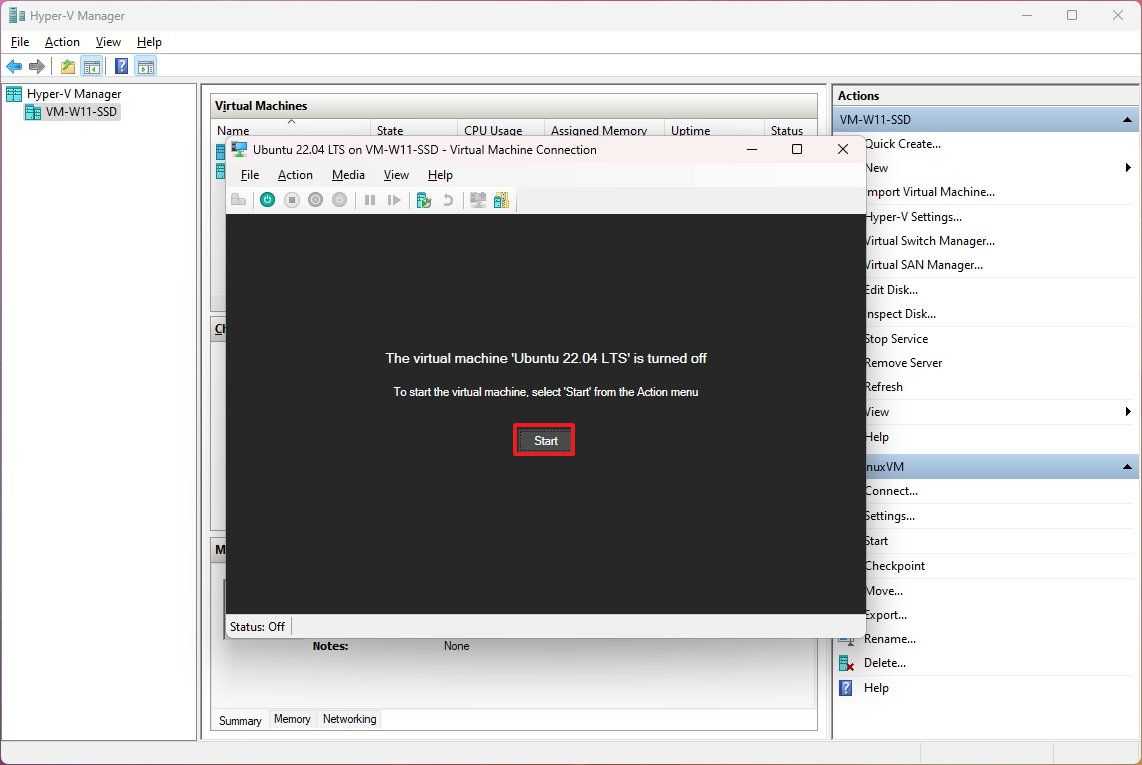Select VM-W11-SSD server in console tree
The height and width of the screenshot is (765, 1142).
(x=81, y=111)
